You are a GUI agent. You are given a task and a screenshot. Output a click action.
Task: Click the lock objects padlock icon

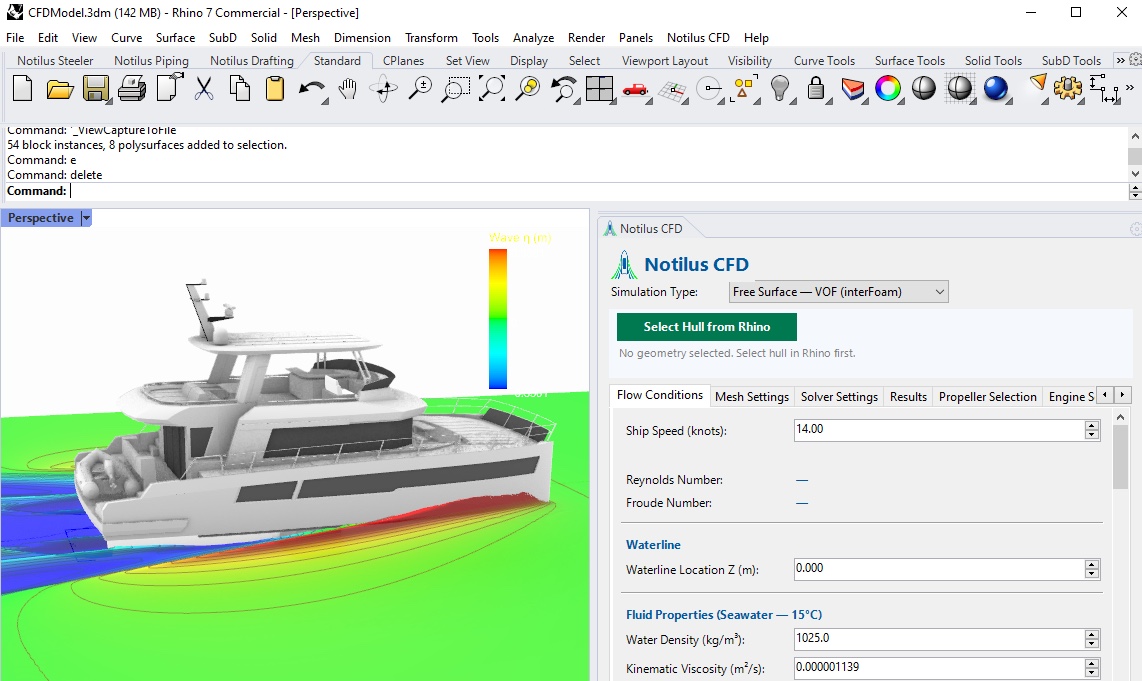point(816,89)
